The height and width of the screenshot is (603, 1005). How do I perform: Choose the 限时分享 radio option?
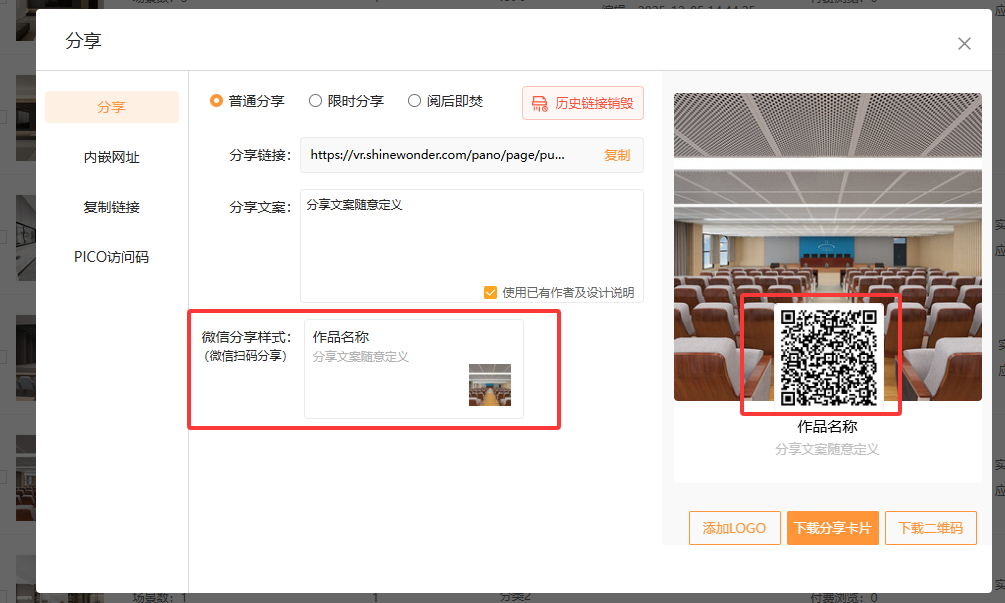[315, 101]
